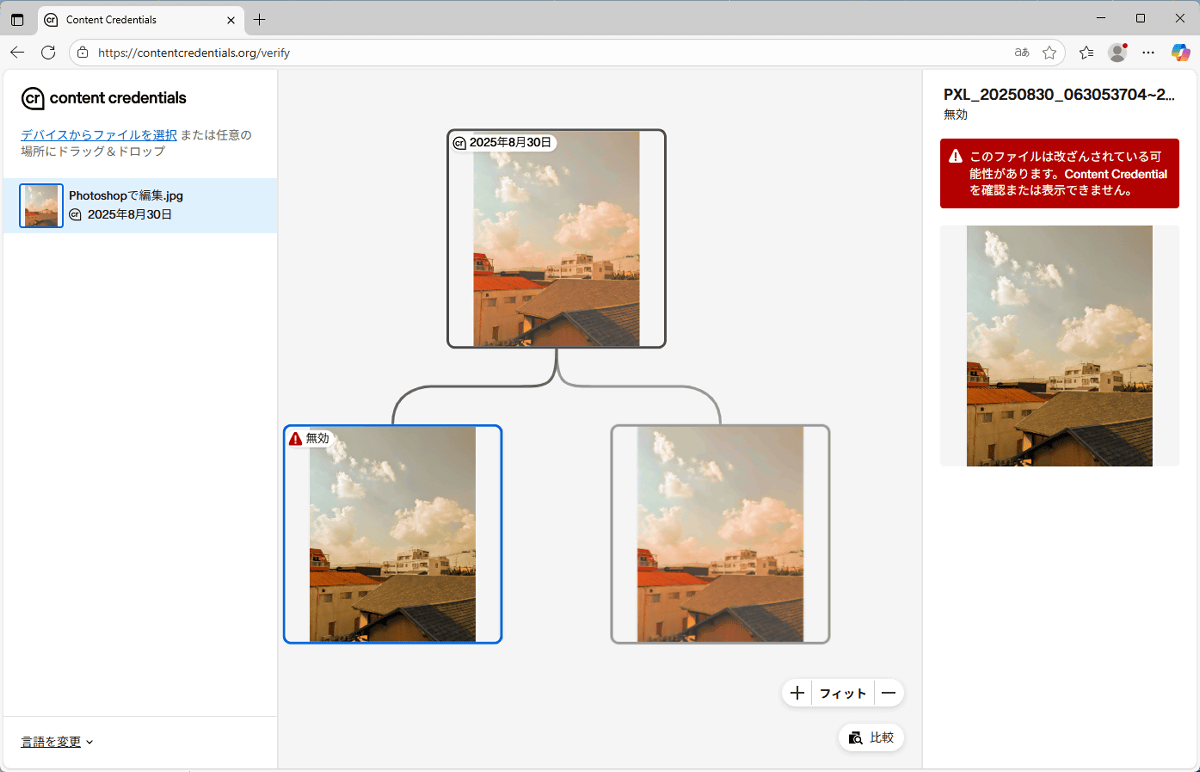1200x772 pixels.
Task: Open the Favorites list icon
Action: pos(1087,52)
